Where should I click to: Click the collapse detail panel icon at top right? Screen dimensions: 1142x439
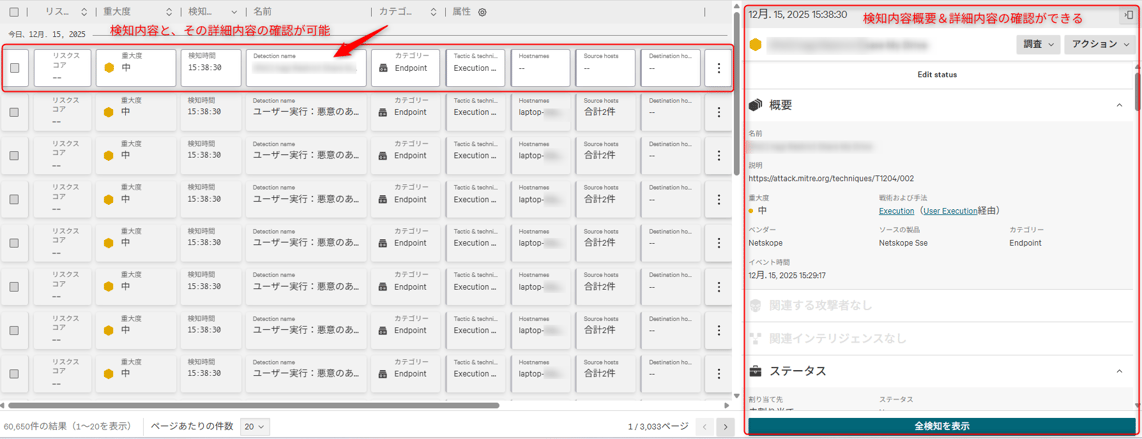(1128, 15)
